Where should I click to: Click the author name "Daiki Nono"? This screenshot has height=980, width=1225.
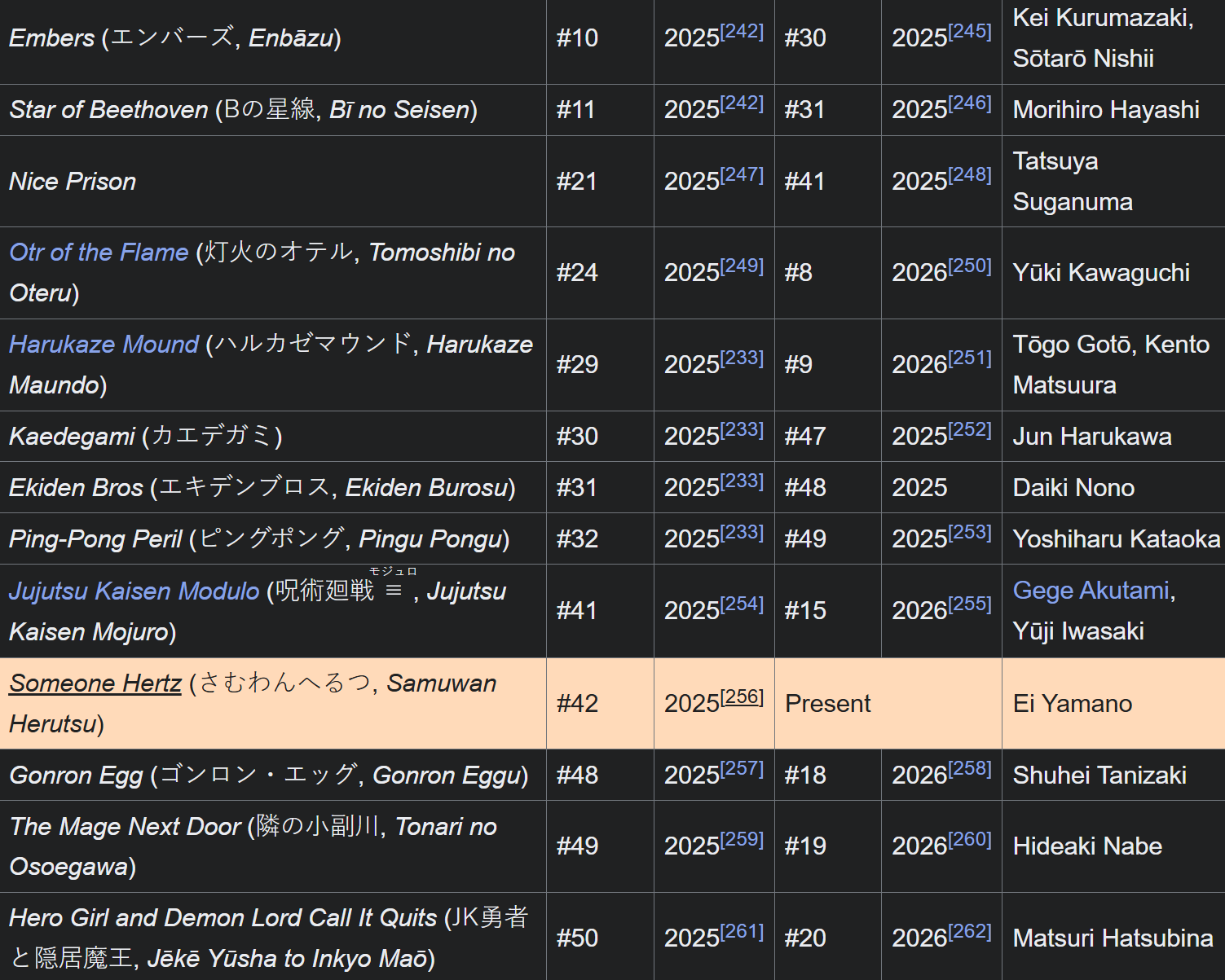click(x=1073, y=488)
